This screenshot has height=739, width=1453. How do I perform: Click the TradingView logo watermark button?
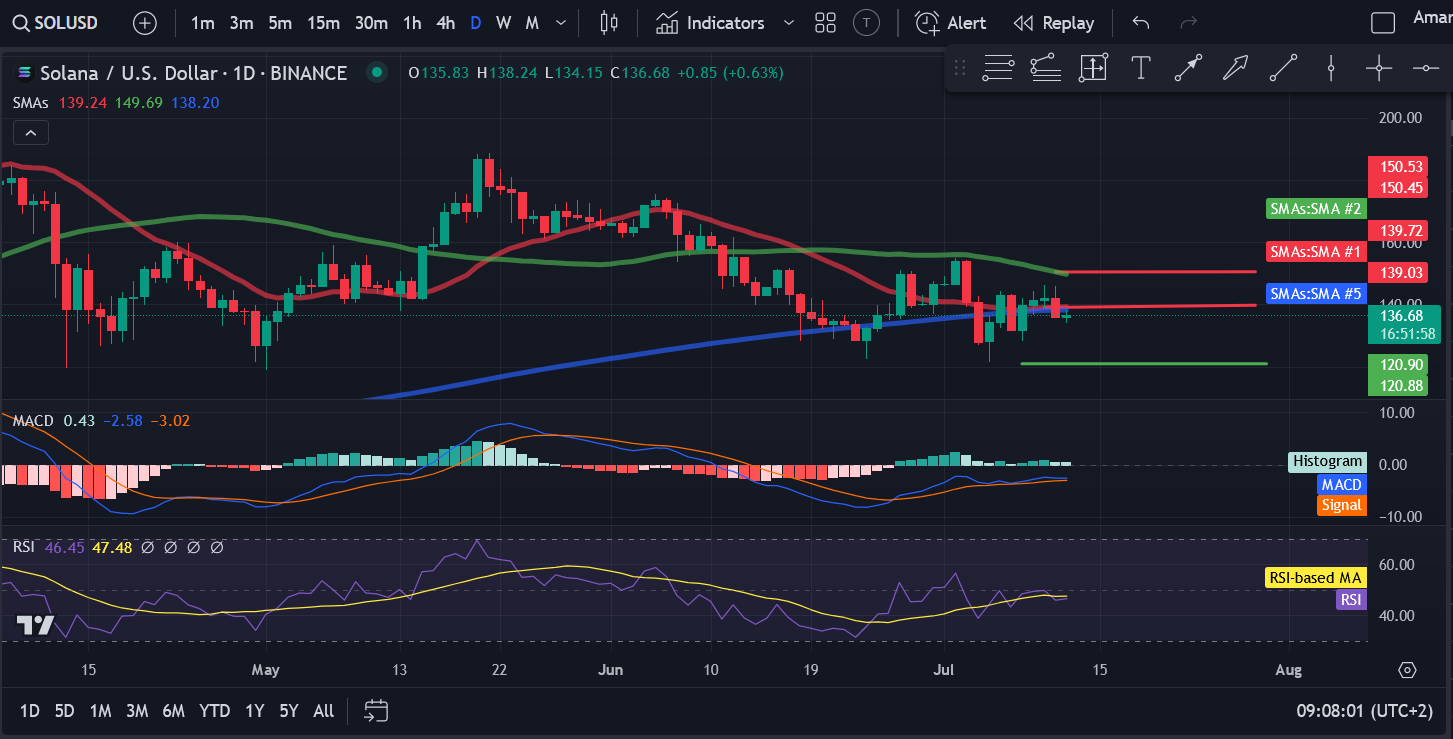point(35,626)
